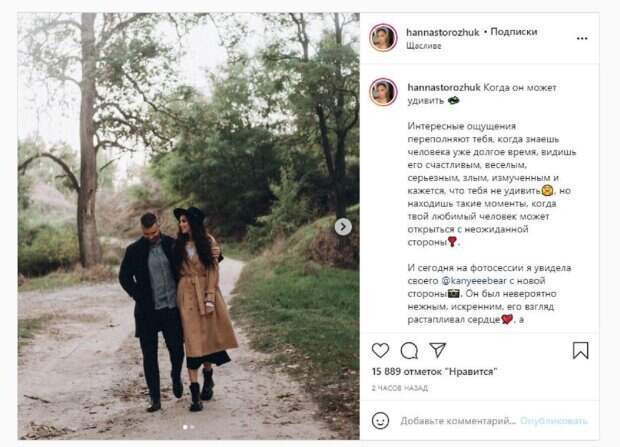Image resolution: width=620 pixels, height=447 pixels.
Task: Open @kanyeeebear mention link
Action: (x=474, y=281)
